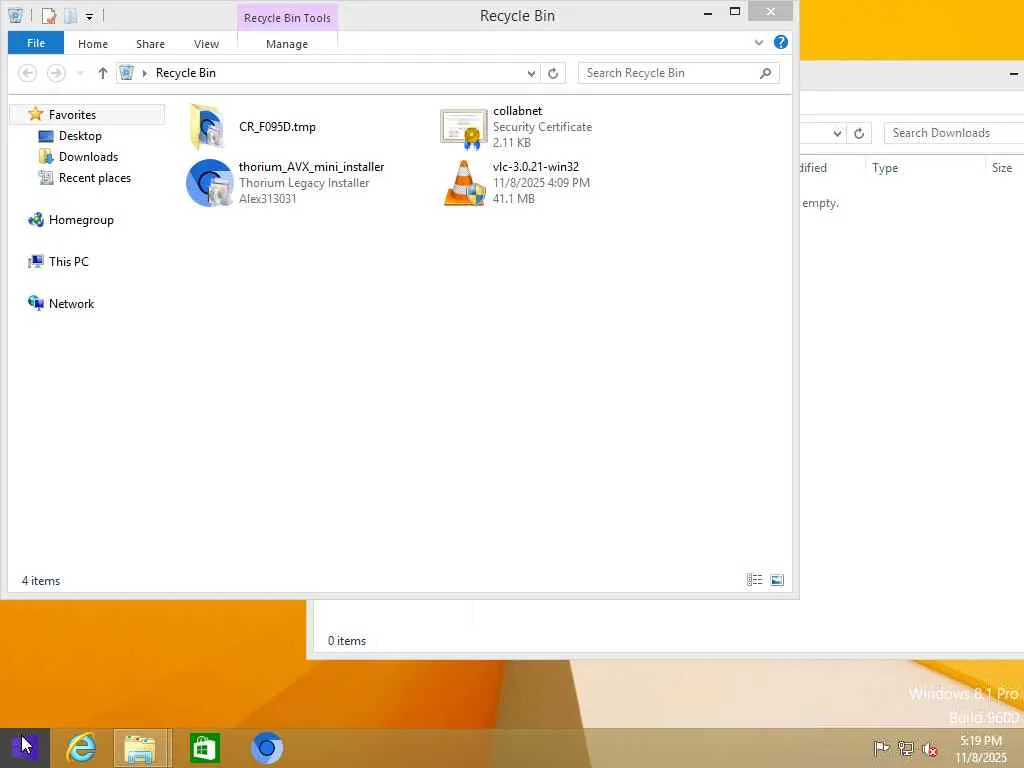Click the Recycle Bin system icon in the title bar
Image resolution: width=1024 pixels, height=768 pixels.
tap(16, 16)
